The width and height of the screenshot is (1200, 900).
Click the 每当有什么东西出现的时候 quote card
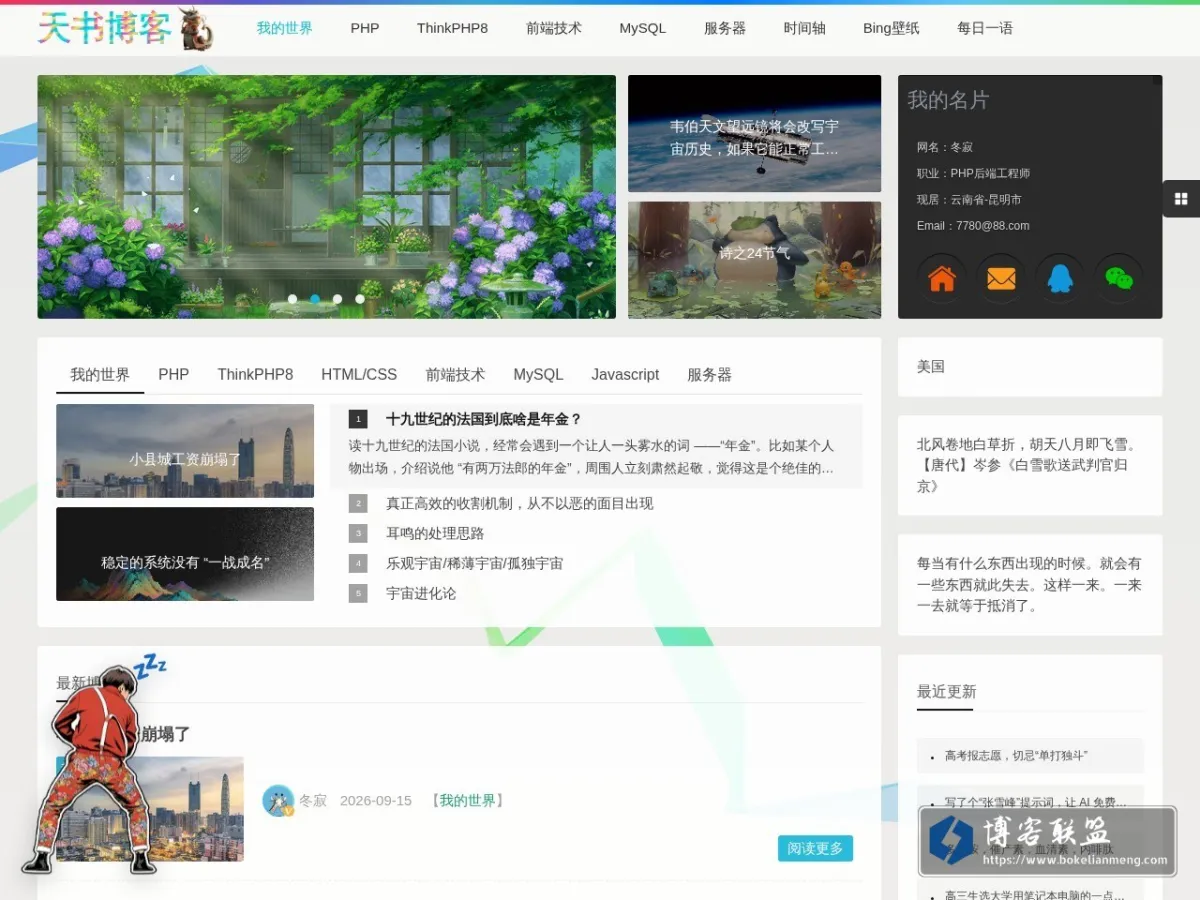pyautogui.click(x=1030, y=584)
